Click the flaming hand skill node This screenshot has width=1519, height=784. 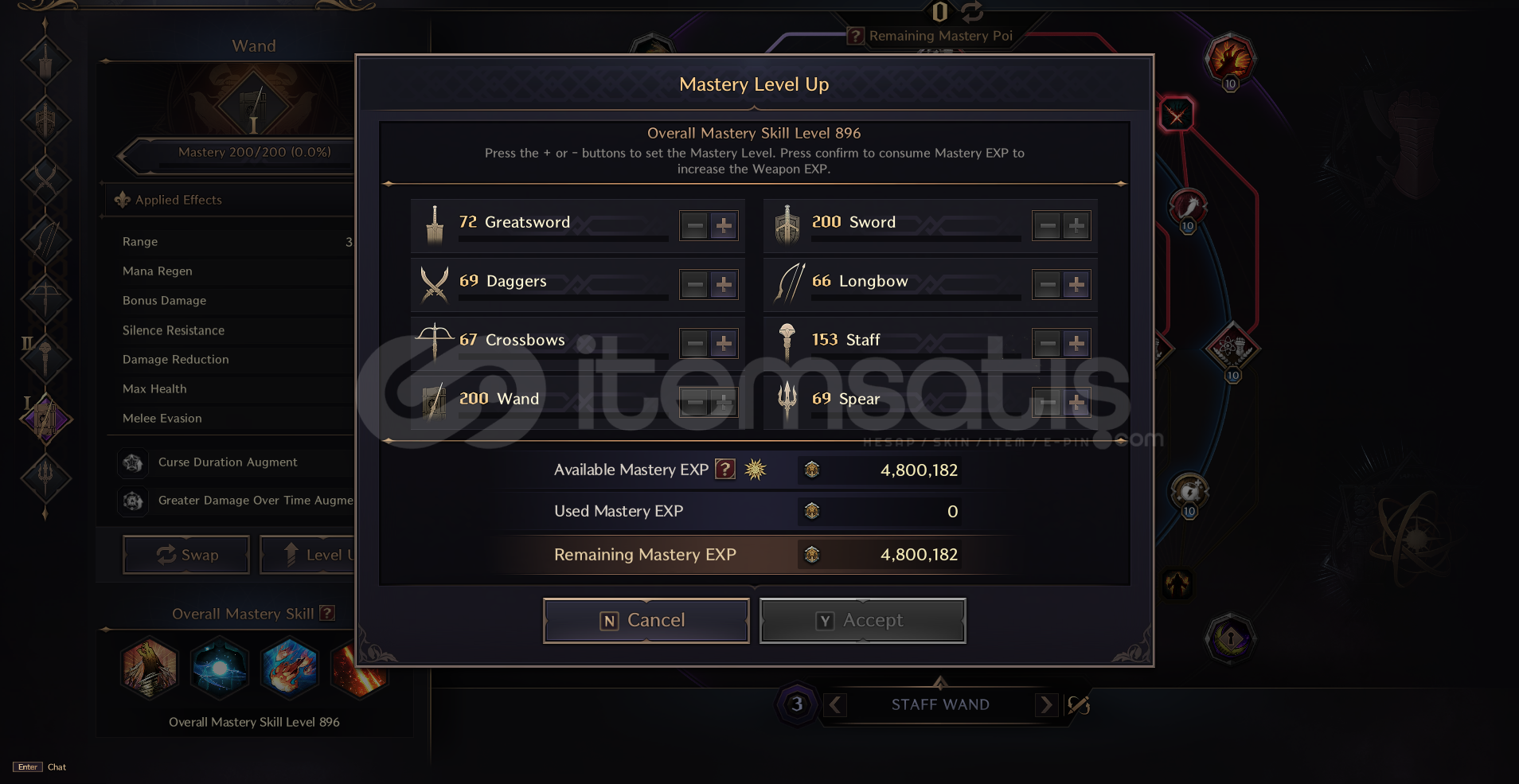click(1230, 58)
